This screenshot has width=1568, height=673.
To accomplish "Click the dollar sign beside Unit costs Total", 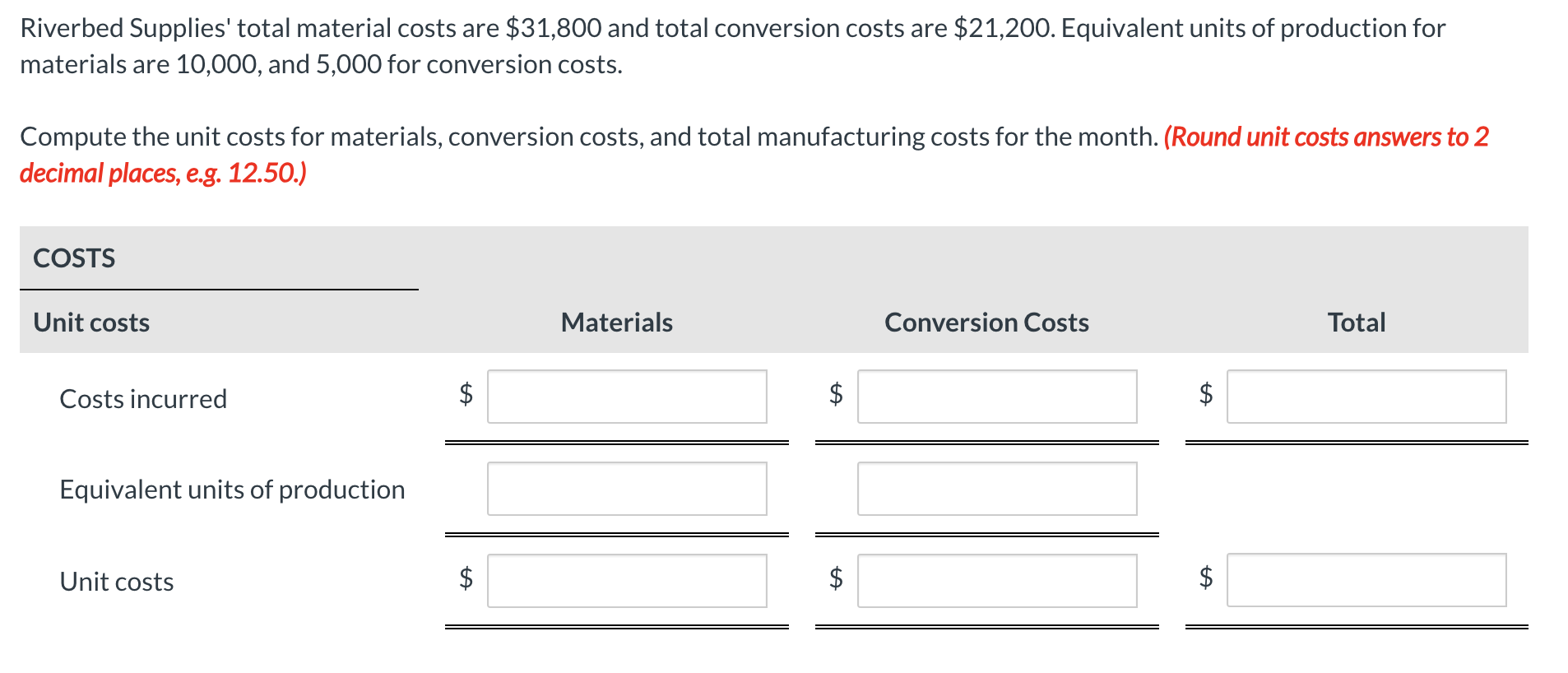I will click(x=1205, y=578).
